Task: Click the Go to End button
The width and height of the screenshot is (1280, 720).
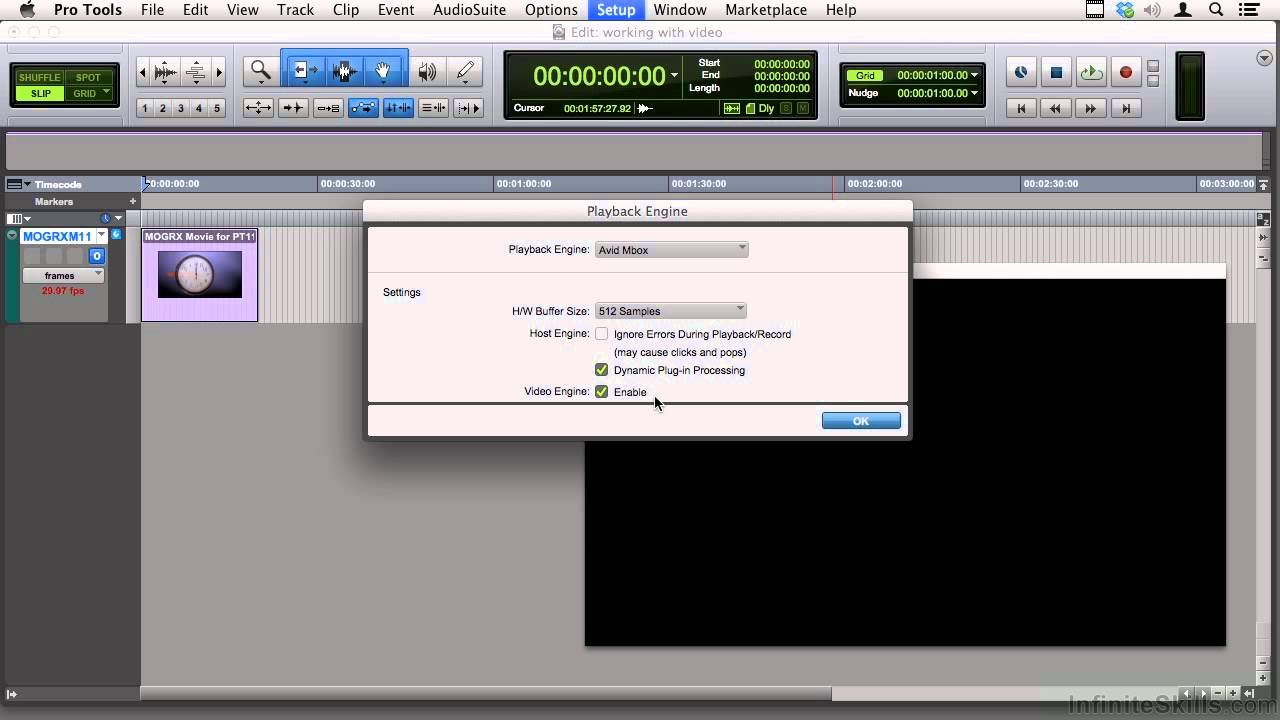Action: pyautogui.click(x=1126, y=108)
